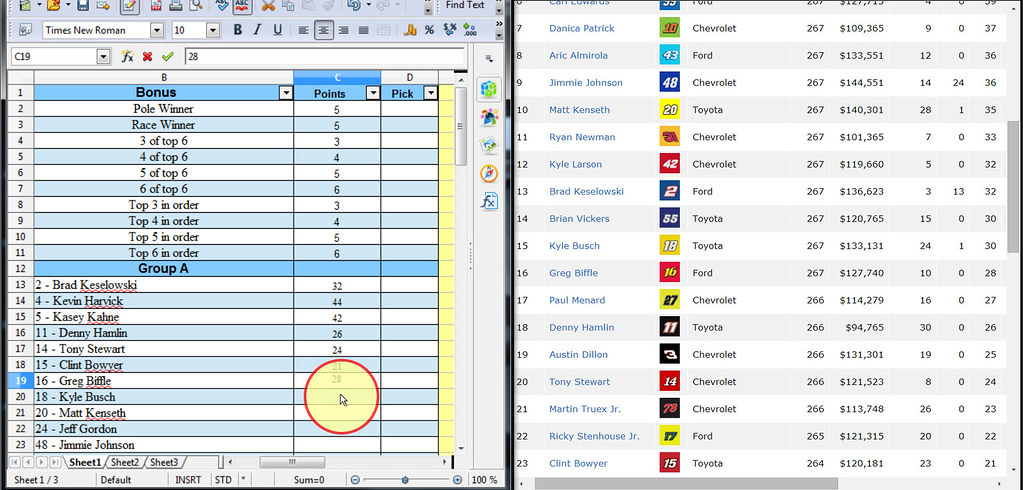Screen dimensions: 1023x490
Task: Toggle Bold formatting
Action: click(237, 30)
